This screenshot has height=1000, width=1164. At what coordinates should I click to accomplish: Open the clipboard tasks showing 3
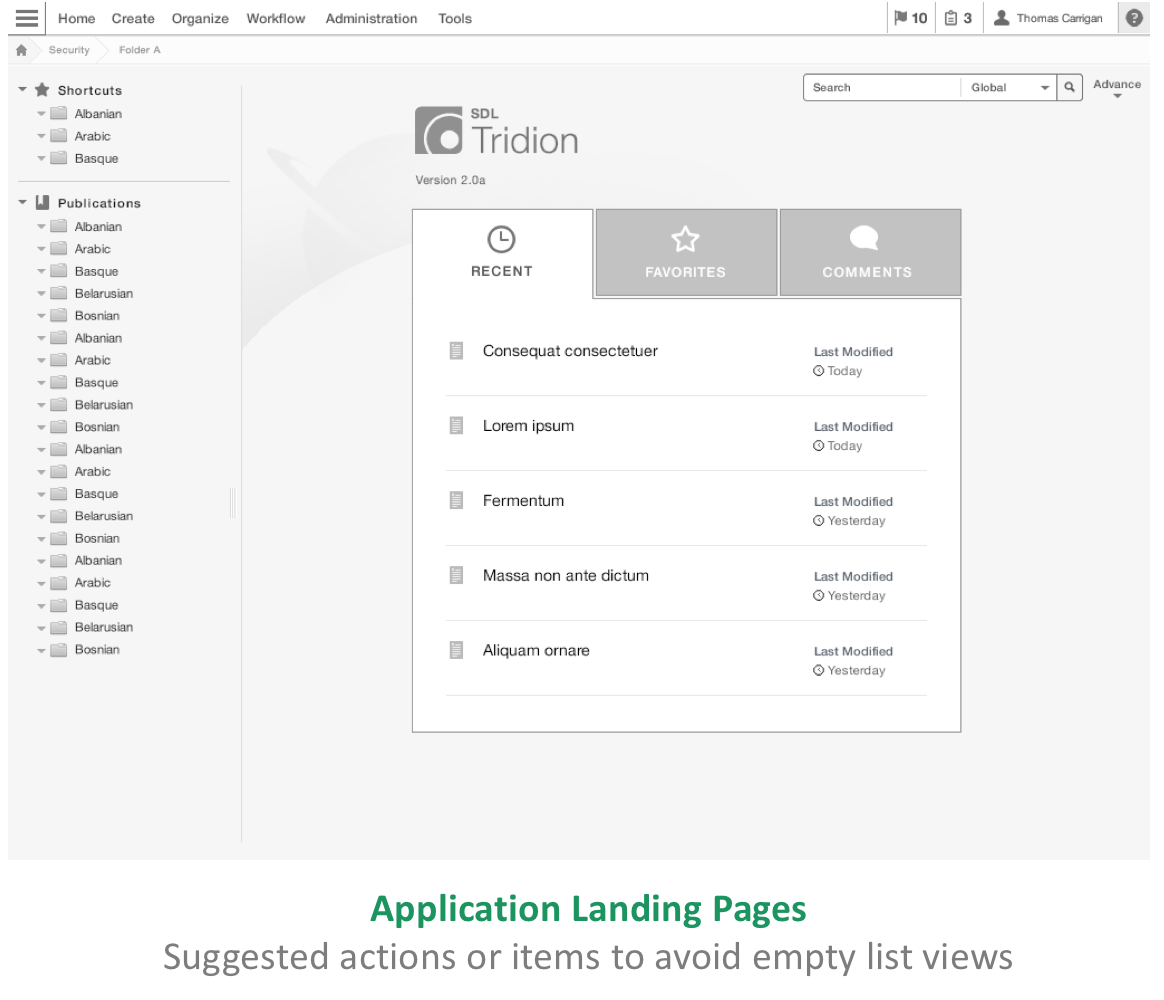[x=958, y=18]
